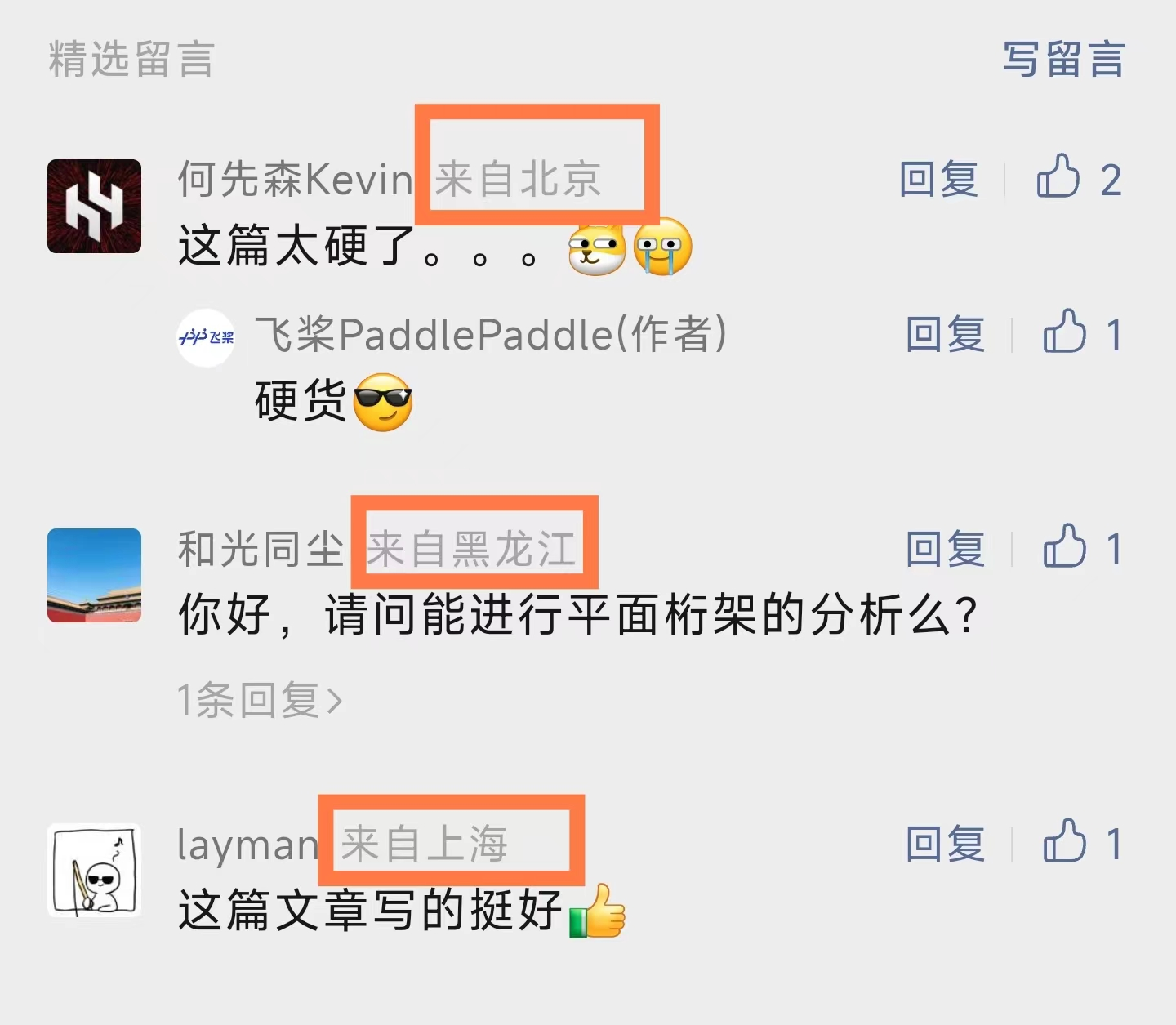Select the username layman
This screenshot has height=1025, width=1176.
point(247,845)
